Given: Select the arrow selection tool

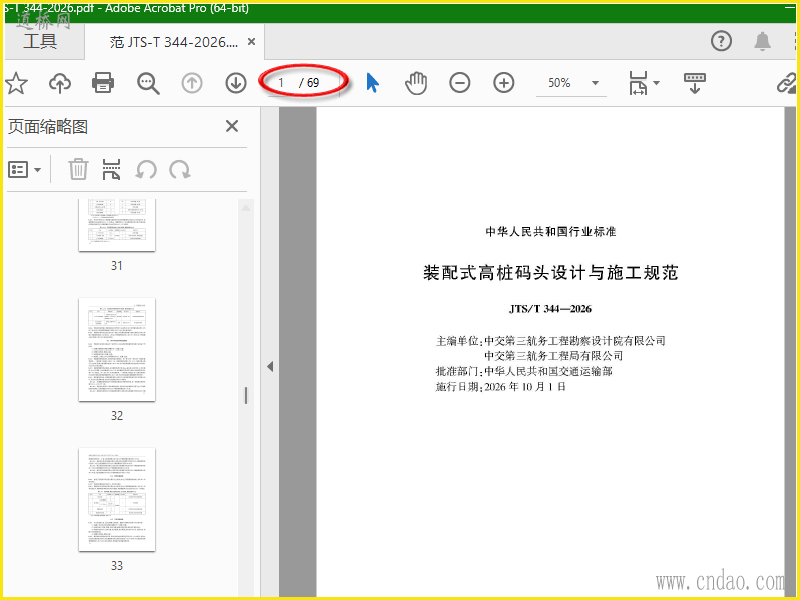Looking at the screenshot, I should (372, 83).
